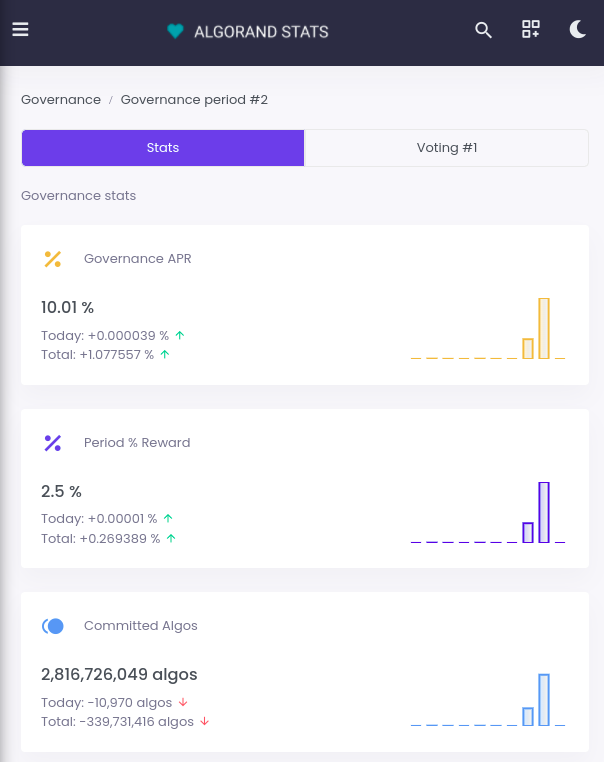Click the red arrow beside -10,970 algos
604x762 pixels.
183,702
